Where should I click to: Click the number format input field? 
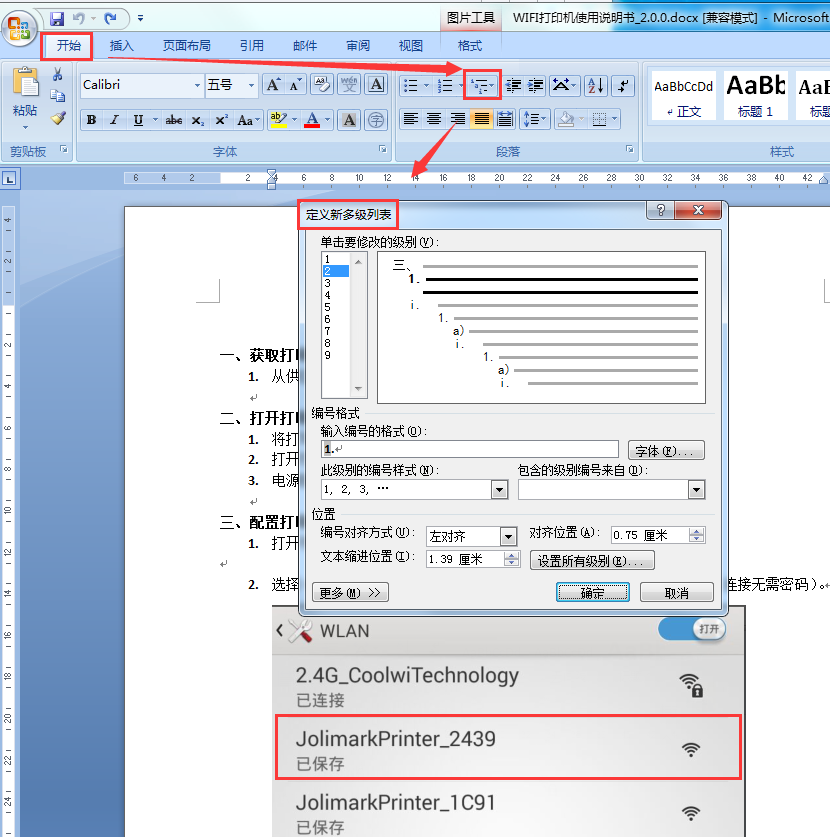pyautogui.click(x=470, y=449)
